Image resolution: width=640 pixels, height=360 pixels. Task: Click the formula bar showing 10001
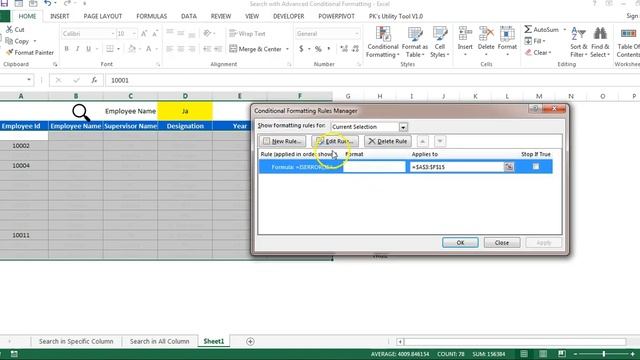click(371, 80)
